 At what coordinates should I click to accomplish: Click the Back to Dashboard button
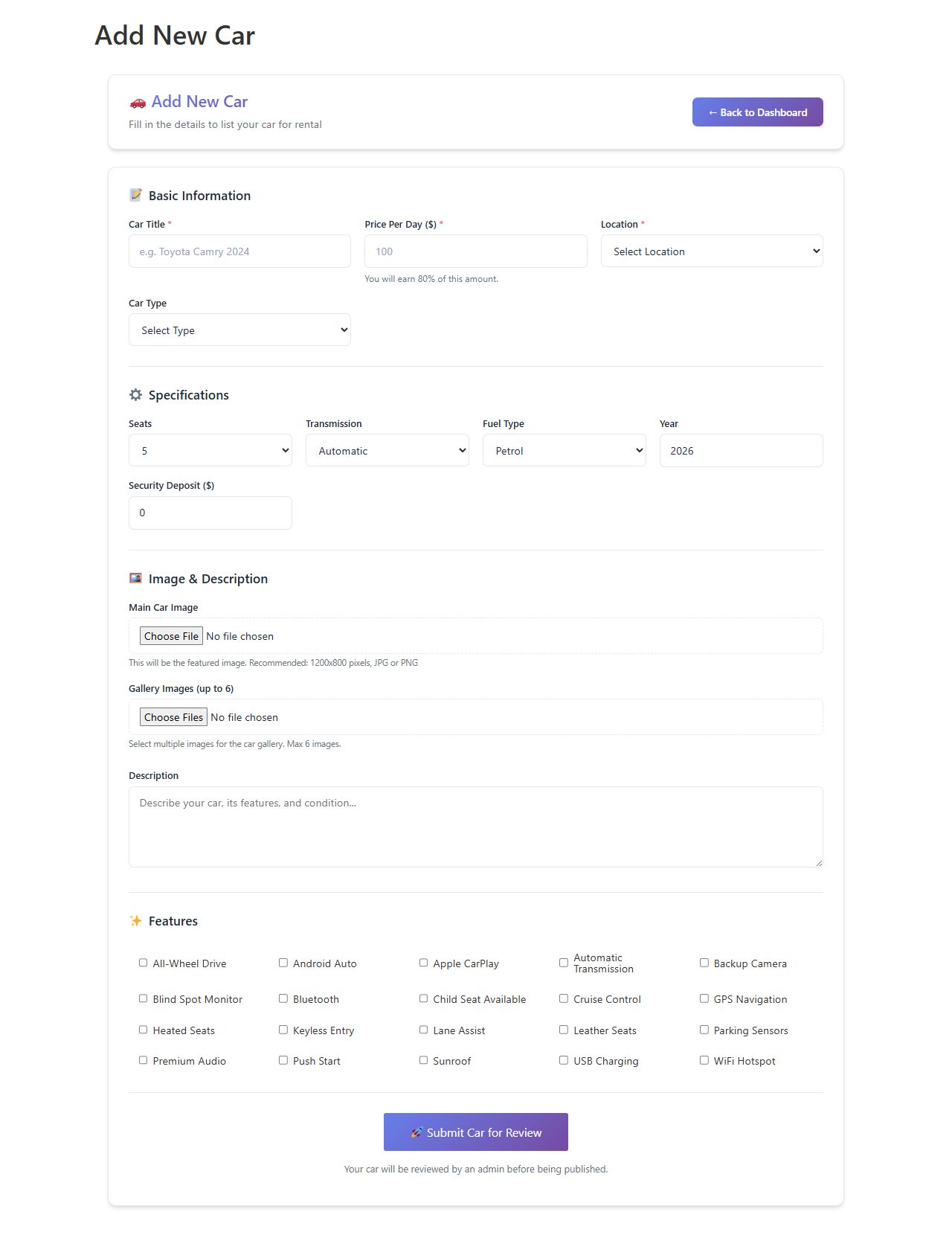[x=757, y=112]
